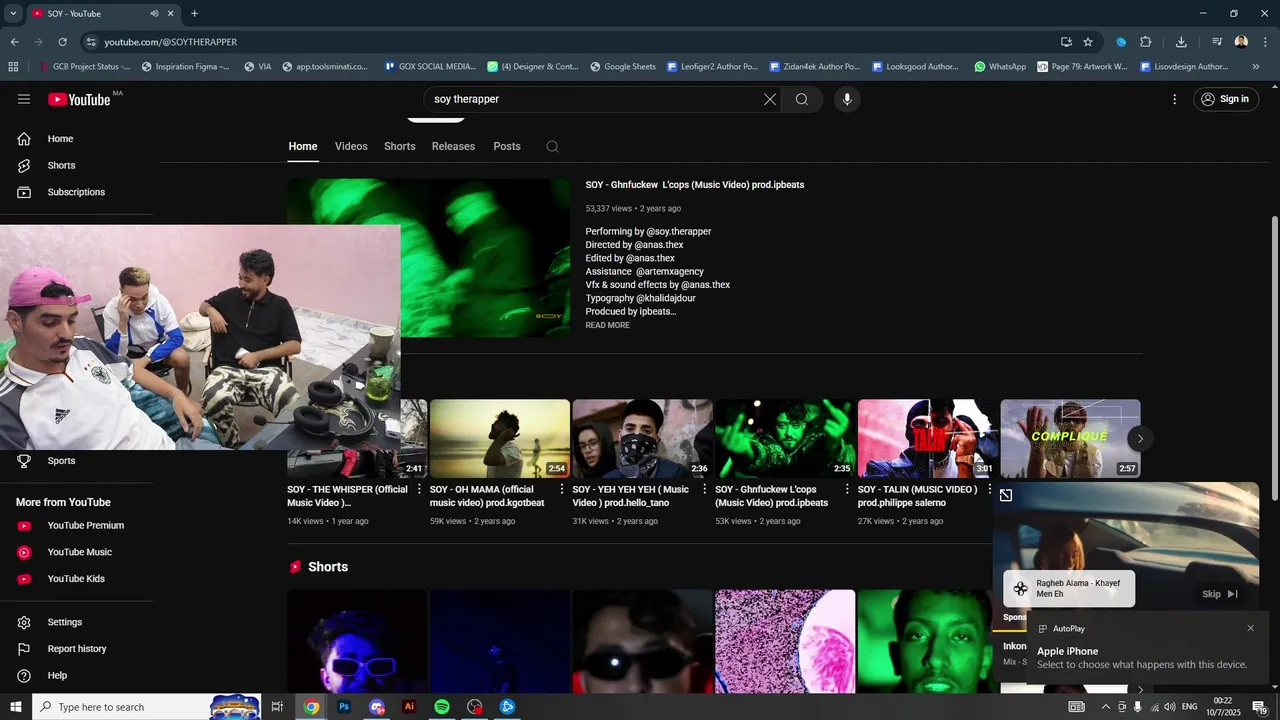Screen dimensions: 1280x720
Task: Open the featured video title link
Action: tap(695, 185)
